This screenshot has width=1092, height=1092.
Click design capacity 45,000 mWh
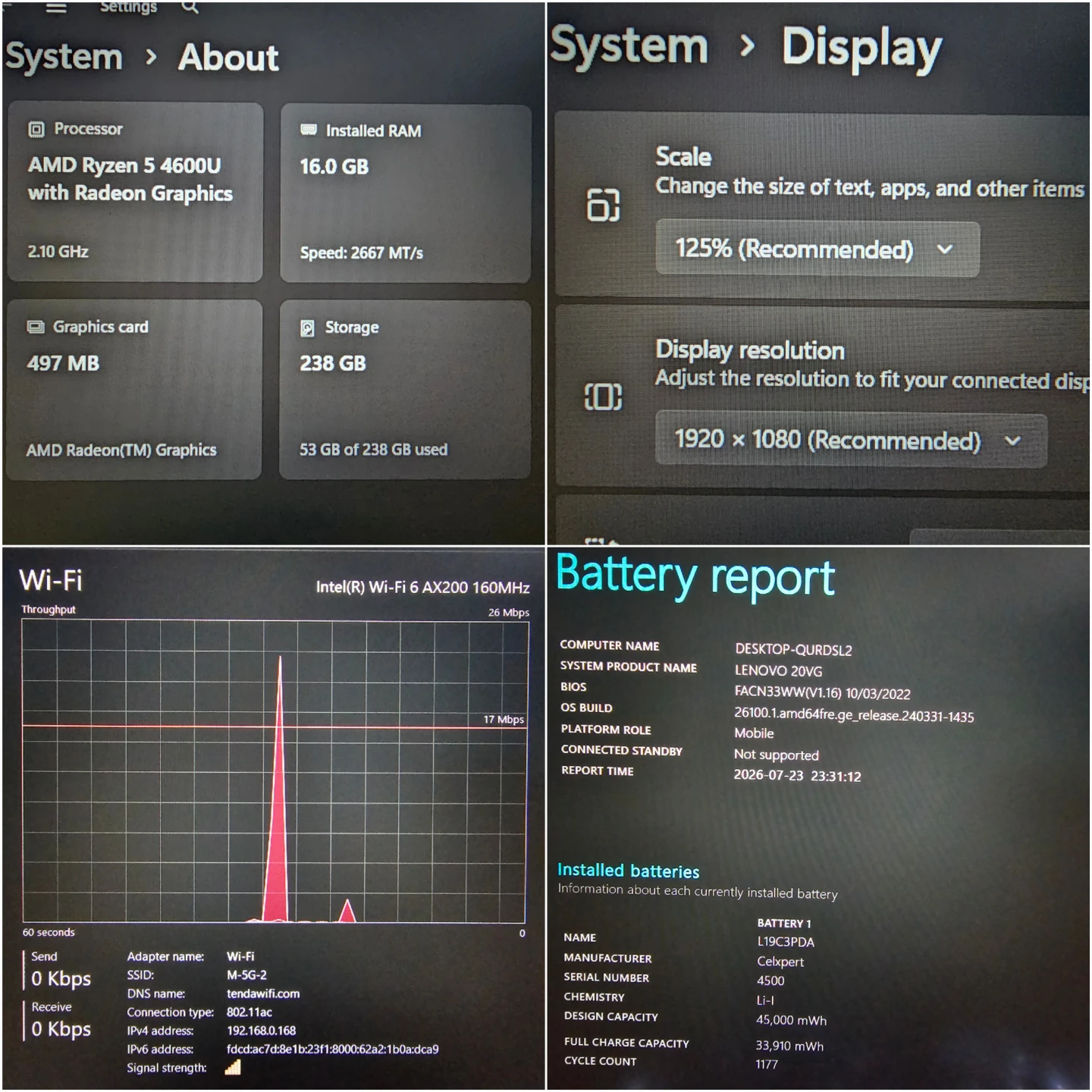(x=791, y=1020)
